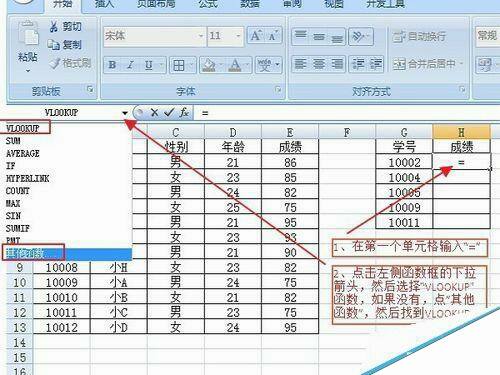
Task: Open the borders button in font group
Action: 179,65
